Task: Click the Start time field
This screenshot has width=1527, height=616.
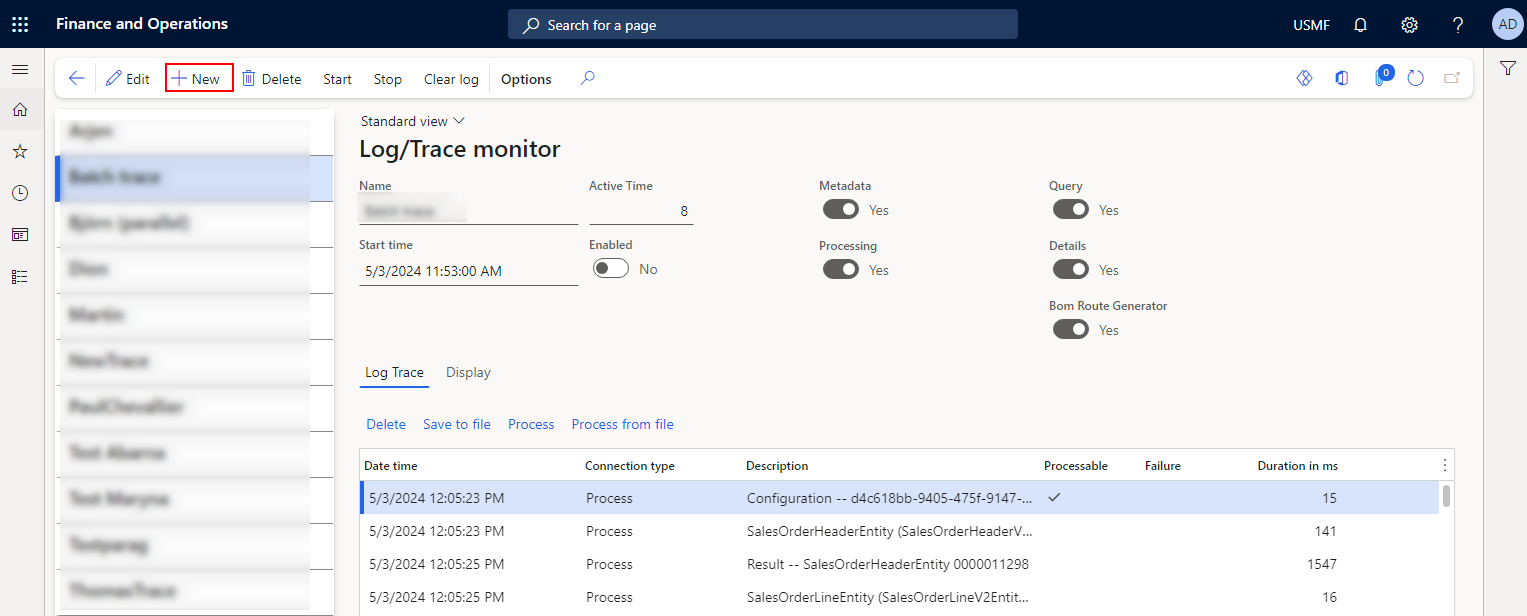Action: pos(469,270)
